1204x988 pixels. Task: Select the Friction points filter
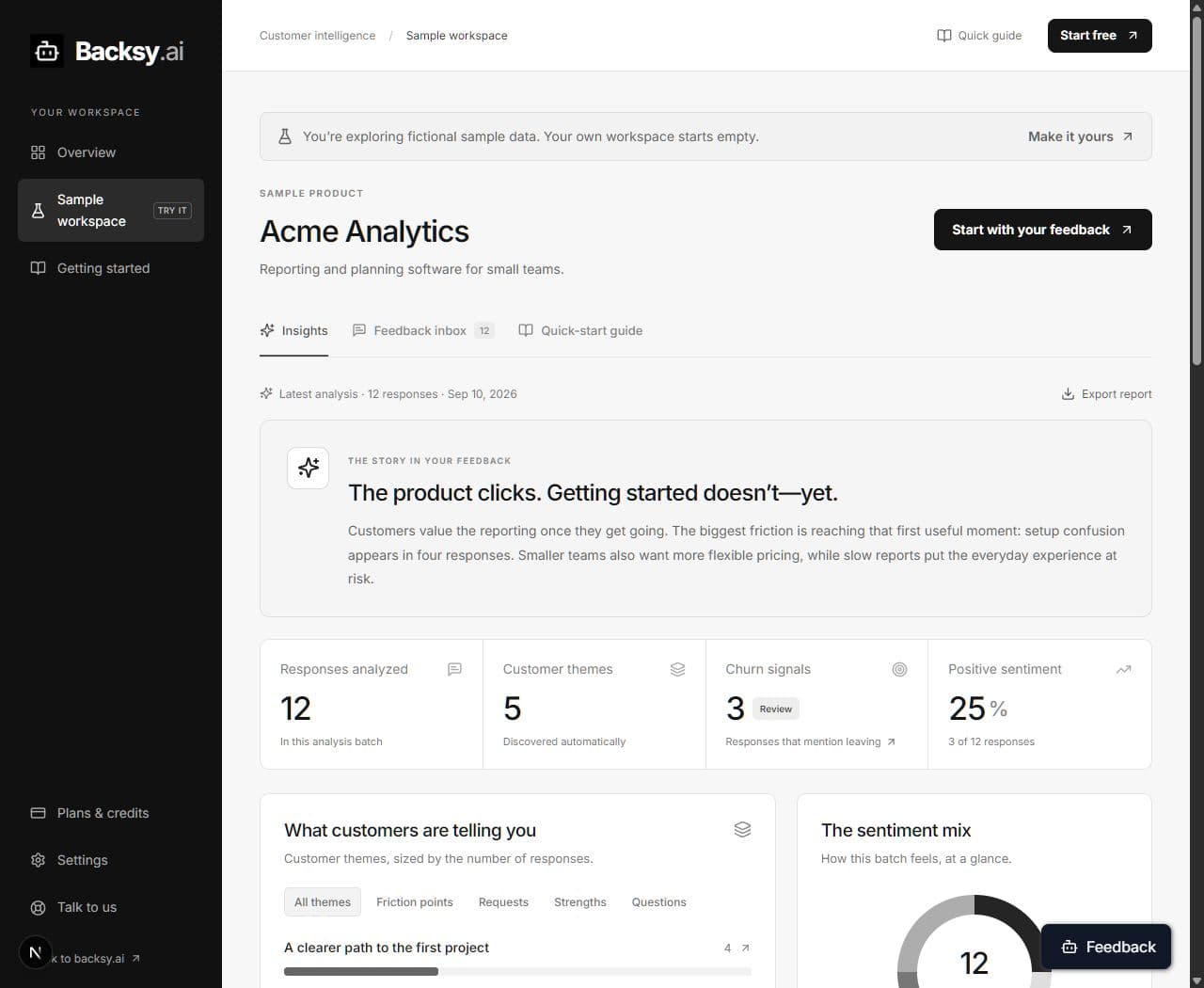point(415,902)
